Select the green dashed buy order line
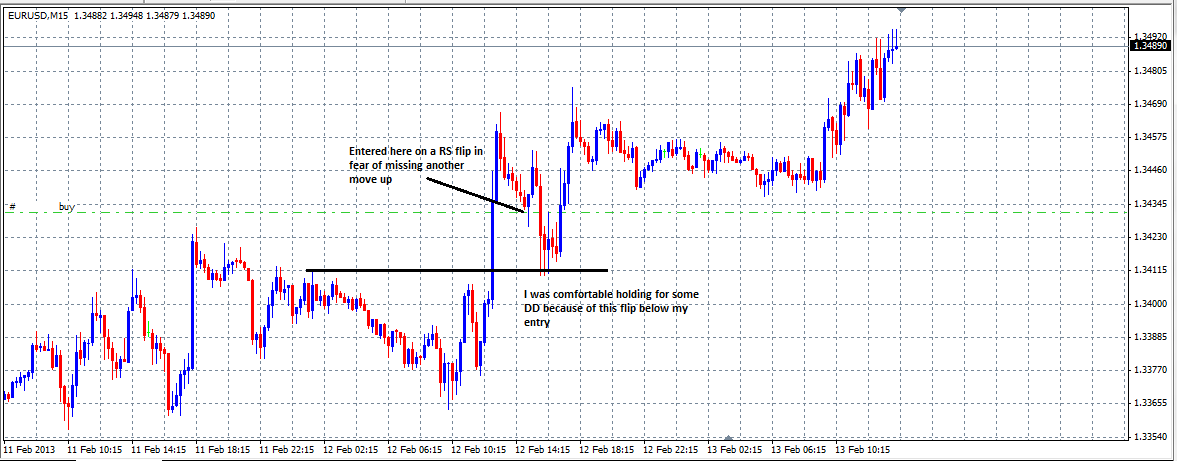This screenshot has height=461, width=1177. click(x=300, y=211)
